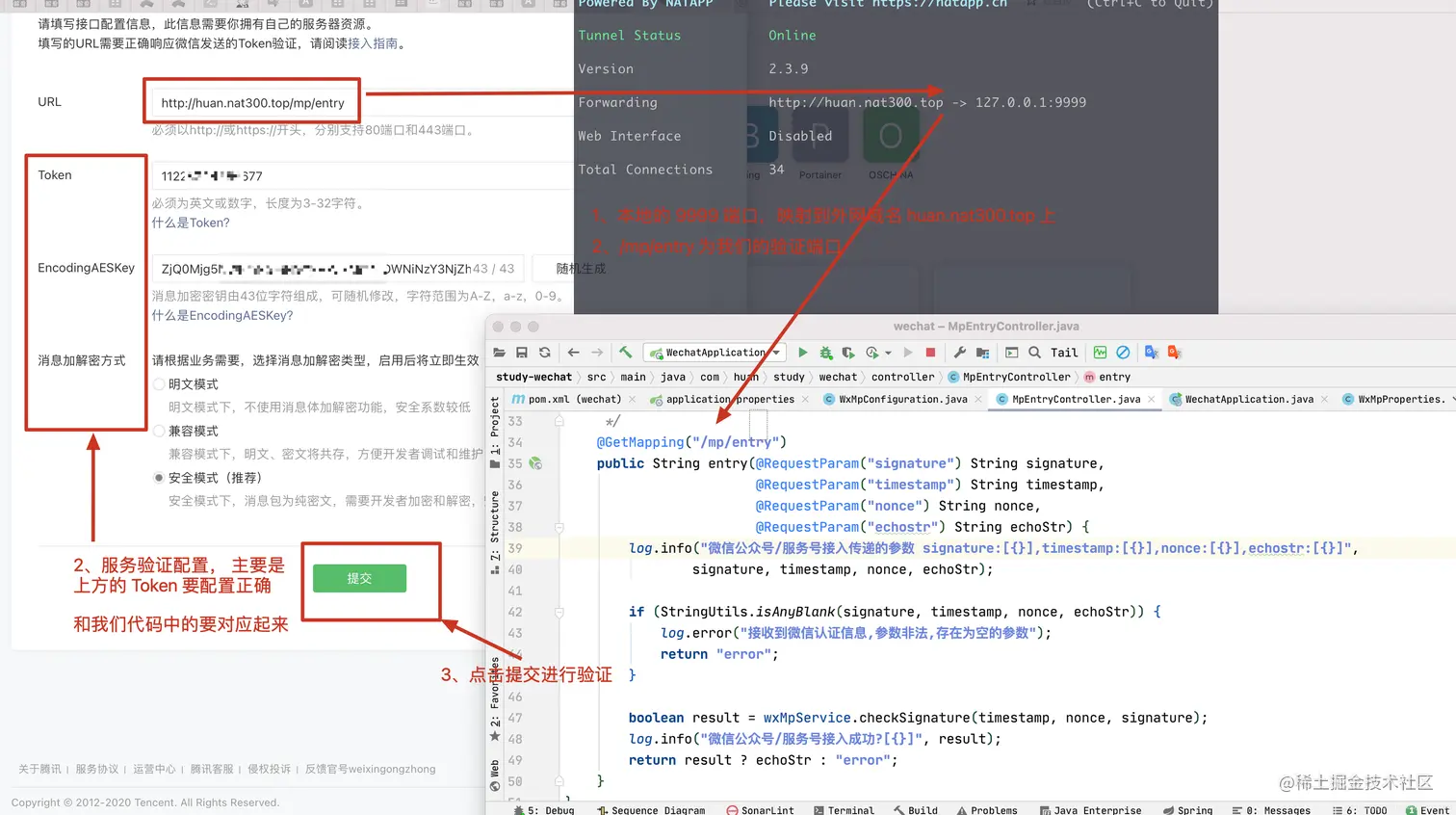1456x815 pixels.
Task: Open the 6: TODO tool window
Action: click(1360, 810)
